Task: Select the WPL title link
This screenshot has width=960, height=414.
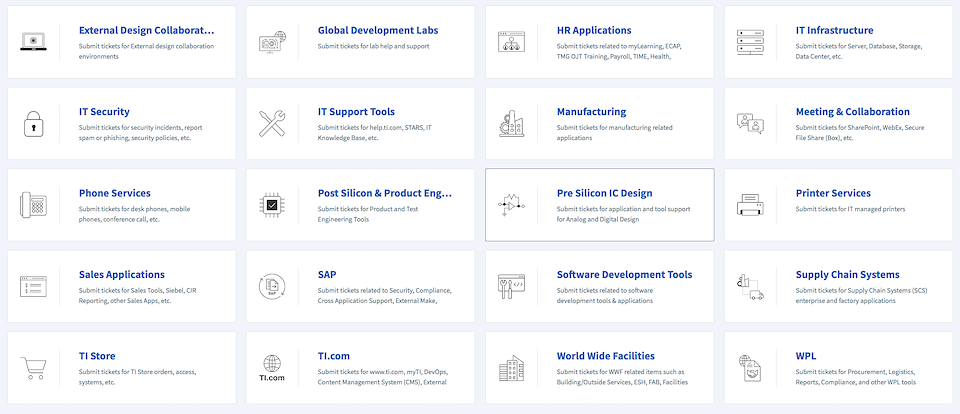Action: (x=806, y=356)
